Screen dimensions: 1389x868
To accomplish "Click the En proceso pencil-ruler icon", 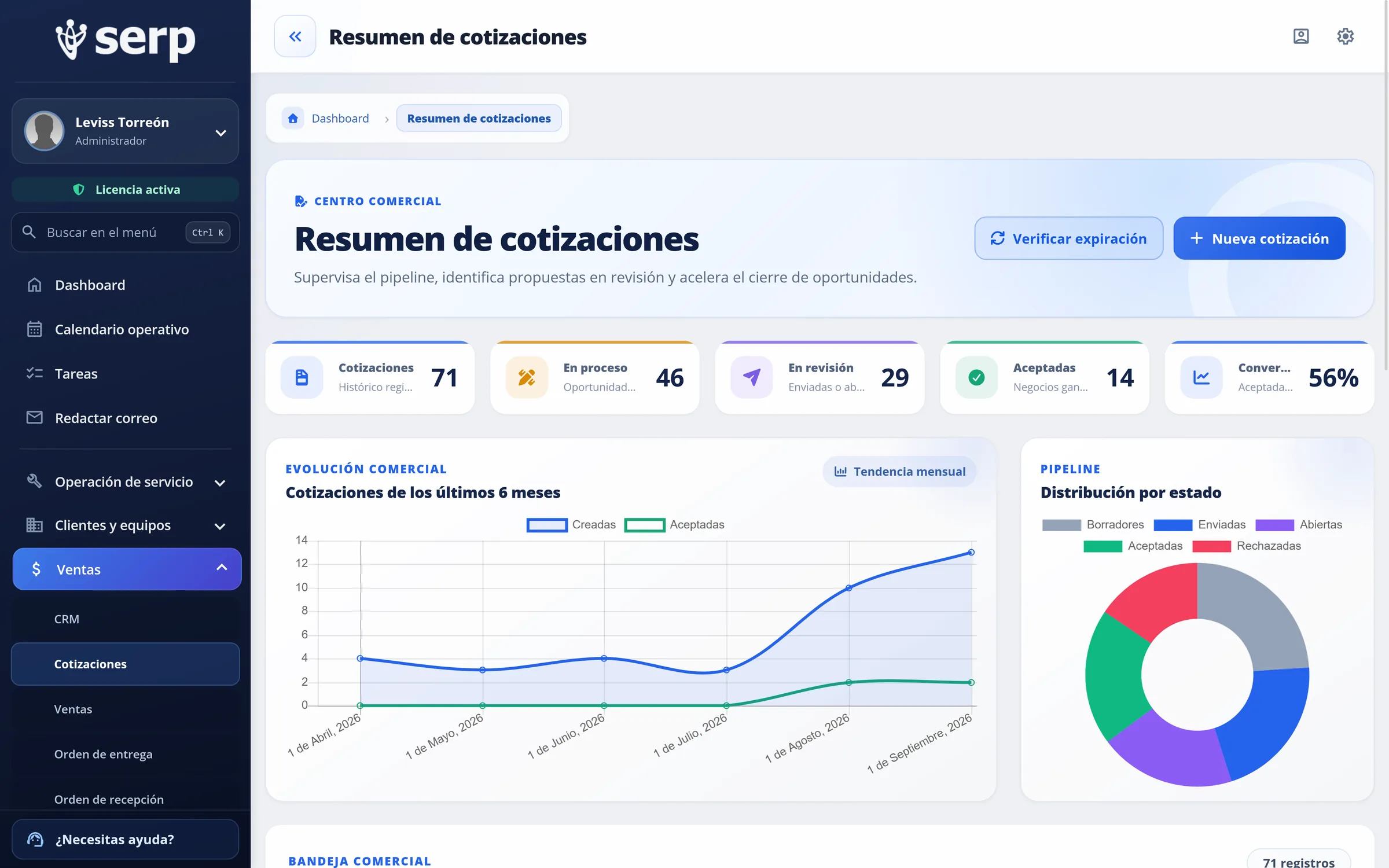I will 527,377.
